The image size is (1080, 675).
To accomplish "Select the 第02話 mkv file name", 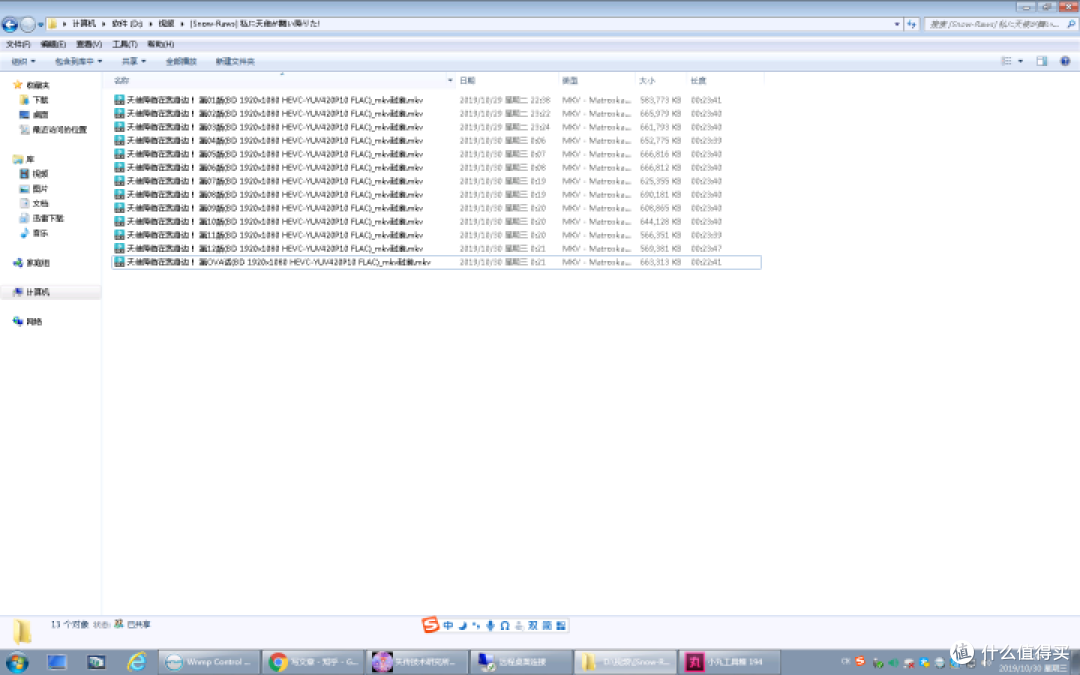I will point(275,114).
